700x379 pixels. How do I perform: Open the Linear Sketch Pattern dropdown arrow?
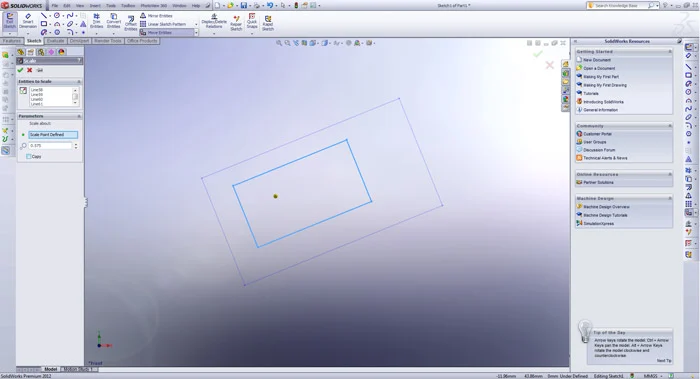click(x=196, y=24)
